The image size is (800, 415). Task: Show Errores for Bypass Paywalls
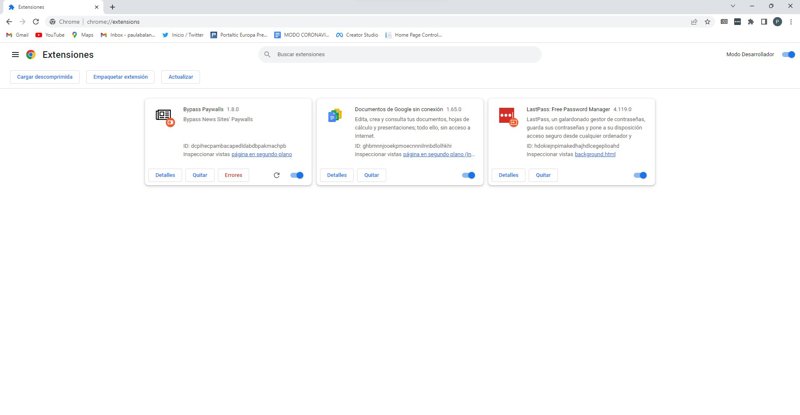(233, 175)
